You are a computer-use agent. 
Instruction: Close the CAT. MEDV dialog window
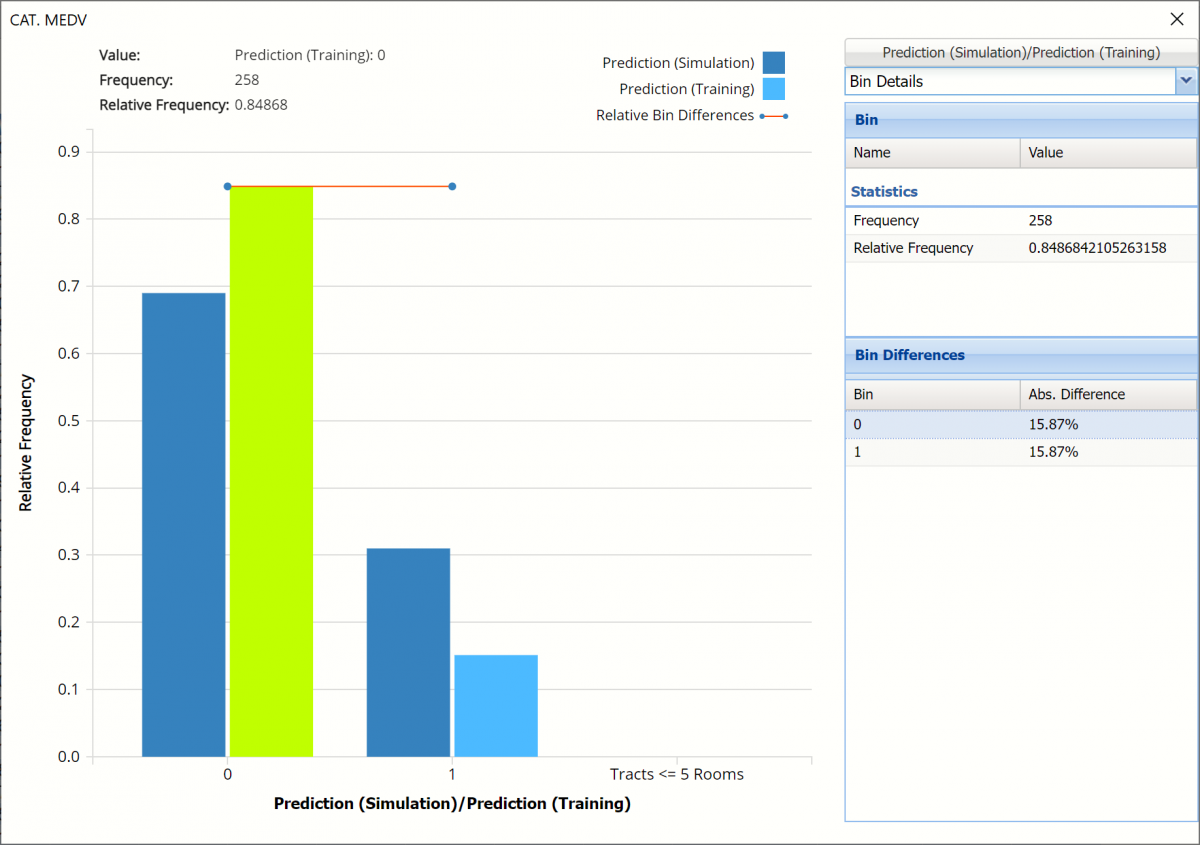[1176, 18]
